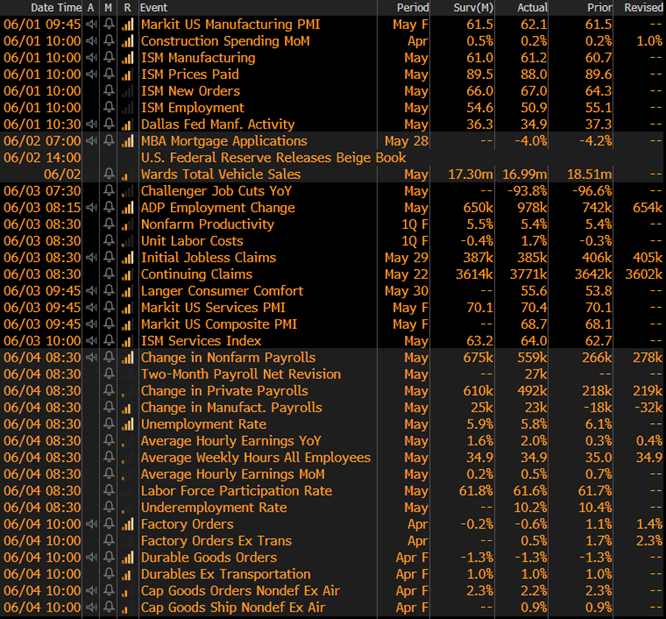Click the relevance bars icon for MBA Mortgage Applications

pos(127,141)
